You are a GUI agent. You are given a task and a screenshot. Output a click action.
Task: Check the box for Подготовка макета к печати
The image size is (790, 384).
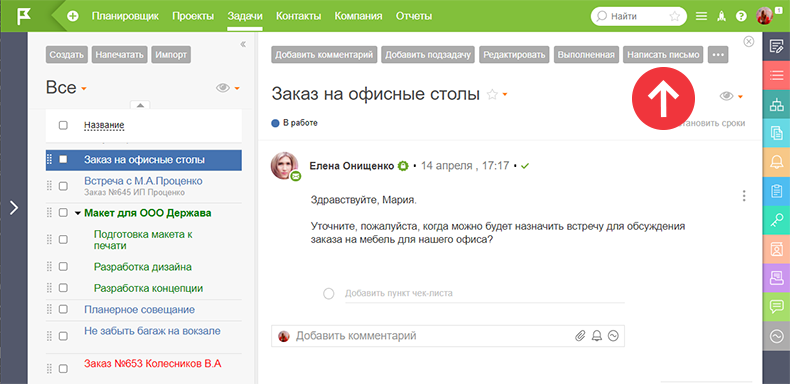coord(63,239)
